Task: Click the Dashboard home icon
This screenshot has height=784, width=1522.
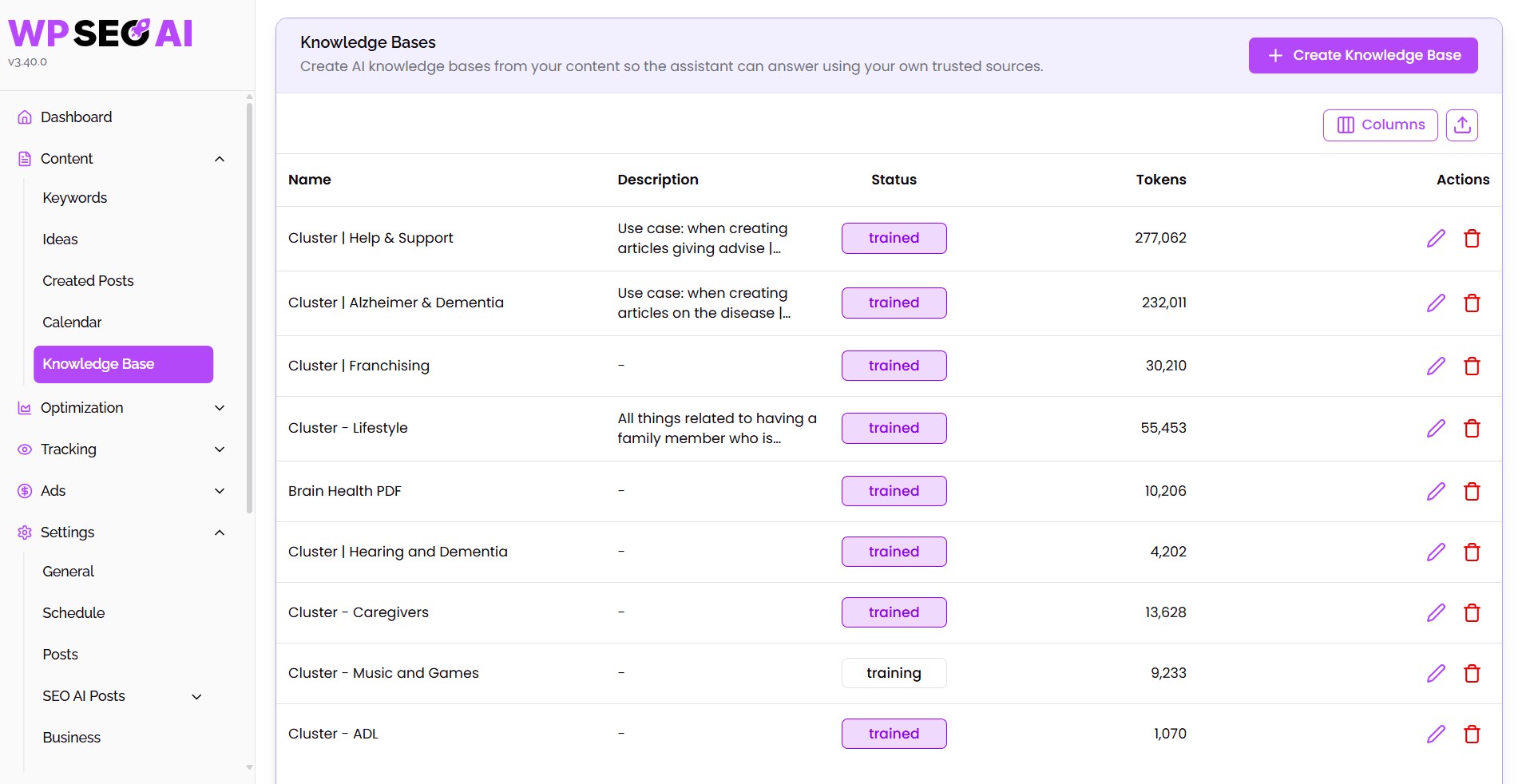Action: 25,117
